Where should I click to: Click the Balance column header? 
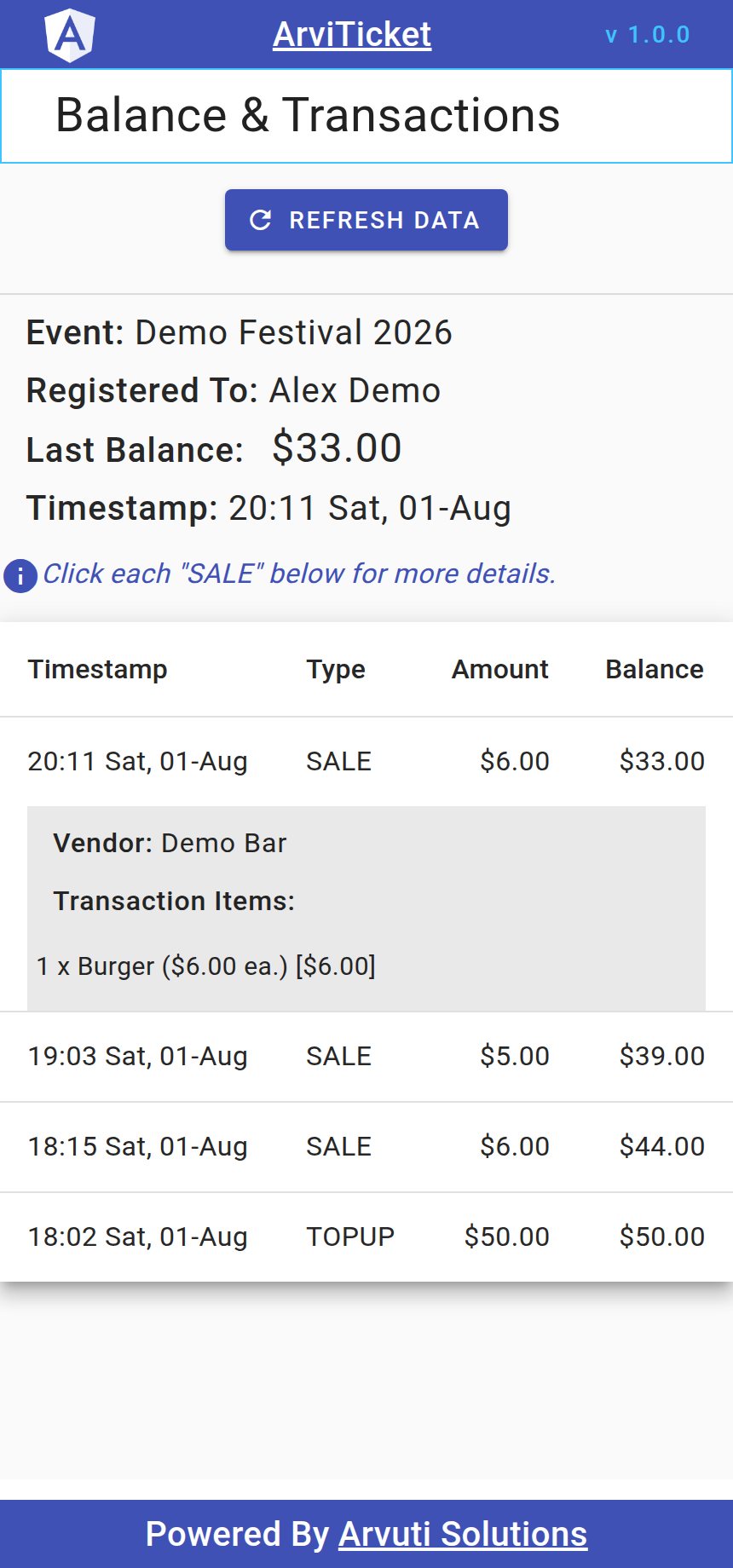tap(655, 670)
